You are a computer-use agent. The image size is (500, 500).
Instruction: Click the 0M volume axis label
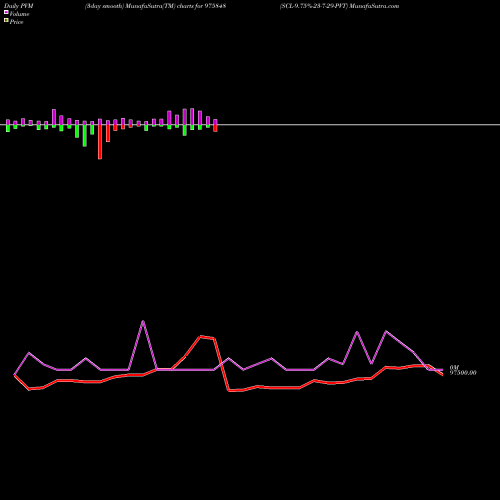454,368
